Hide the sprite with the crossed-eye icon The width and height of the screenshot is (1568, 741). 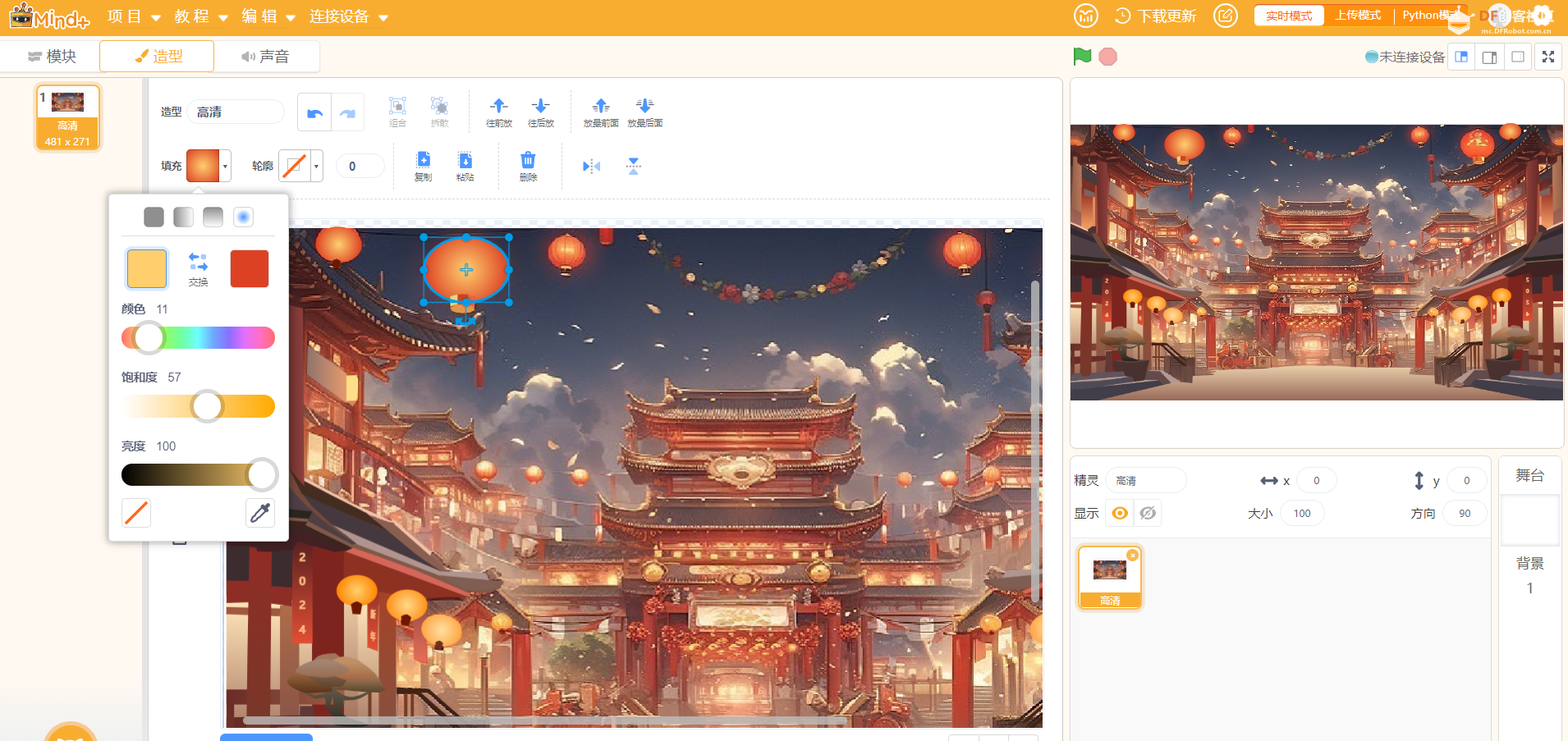click(x=1148, y=513)
